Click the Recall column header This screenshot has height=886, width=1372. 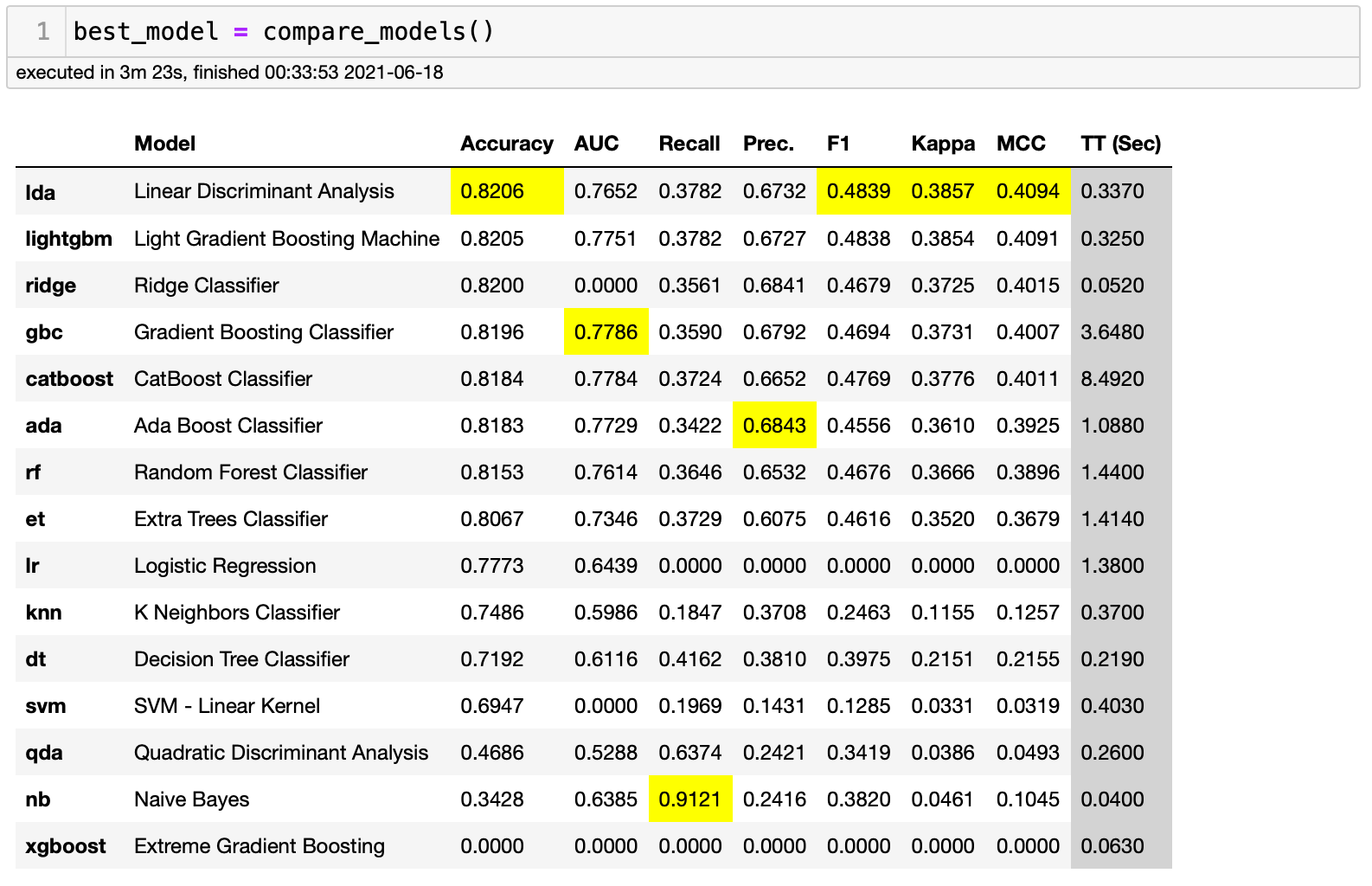click(x=689, y=144)
